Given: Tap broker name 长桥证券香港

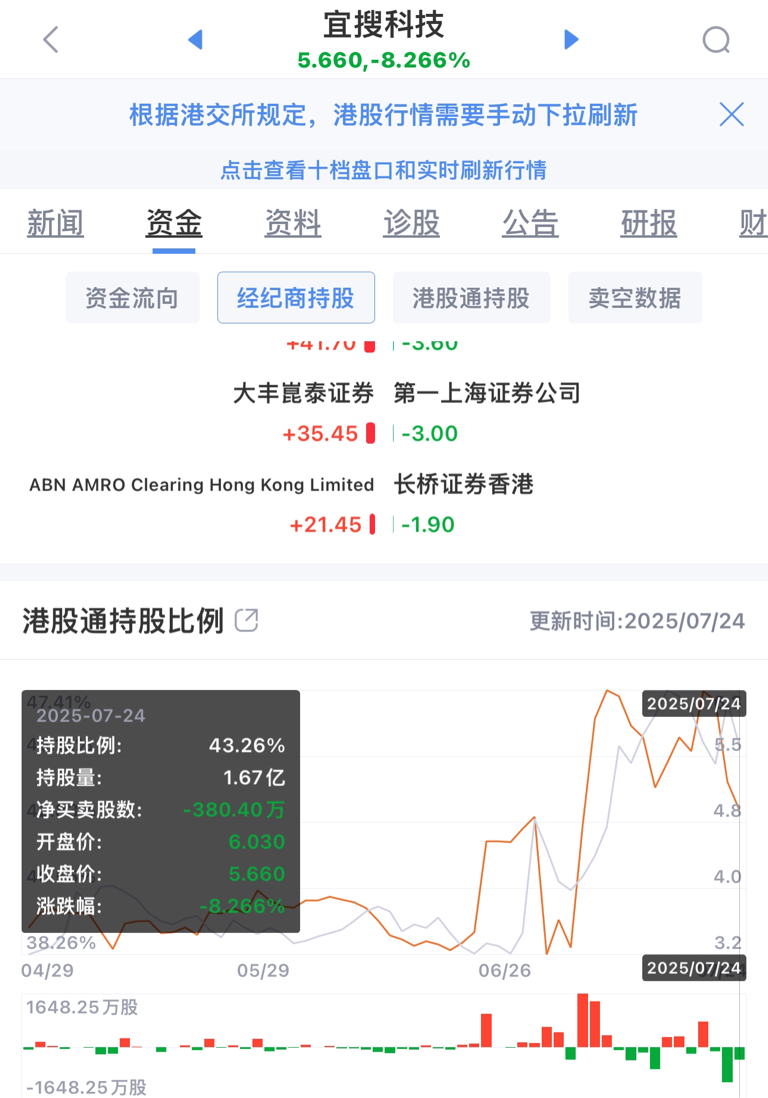Looking at the screenshot, I should [463, 484].
